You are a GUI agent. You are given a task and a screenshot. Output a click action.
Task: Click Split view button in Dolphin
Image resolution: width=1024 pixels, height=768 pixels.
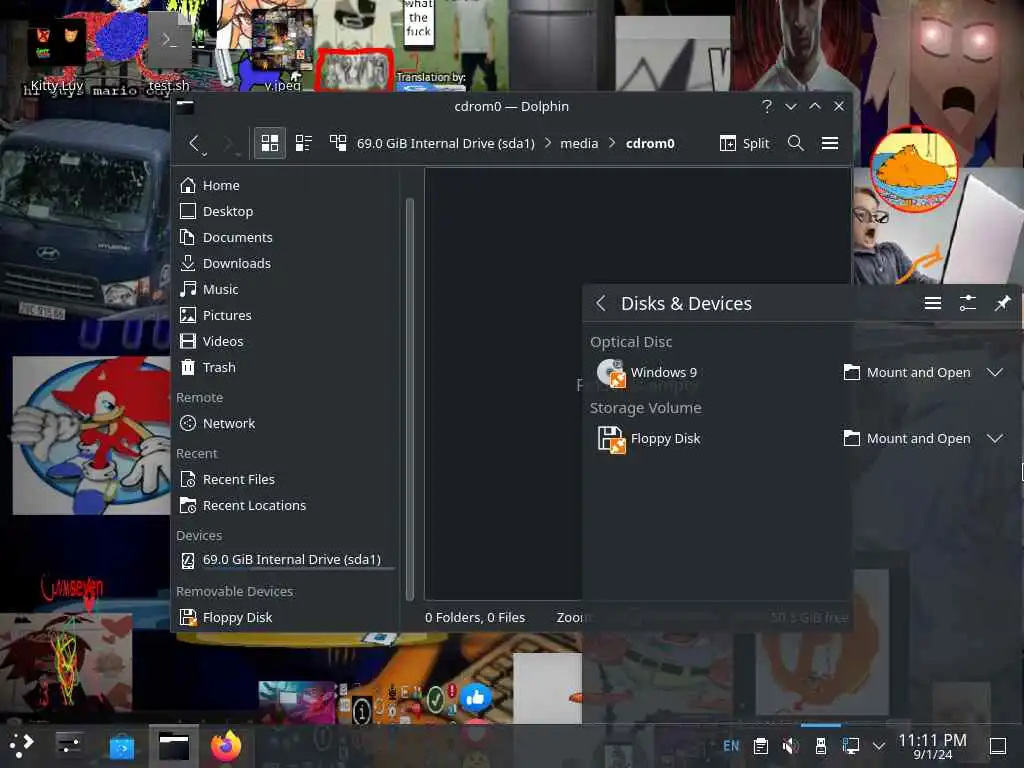pyautogui.click(x=744, y=143)
